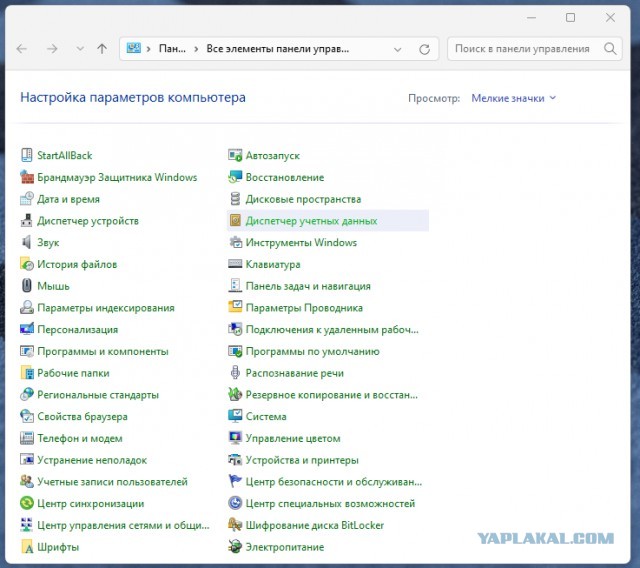Image resolution: width=640 pixels, height=568 pixels.
Task: Go up one level arrow
Action: click(102, 49)
